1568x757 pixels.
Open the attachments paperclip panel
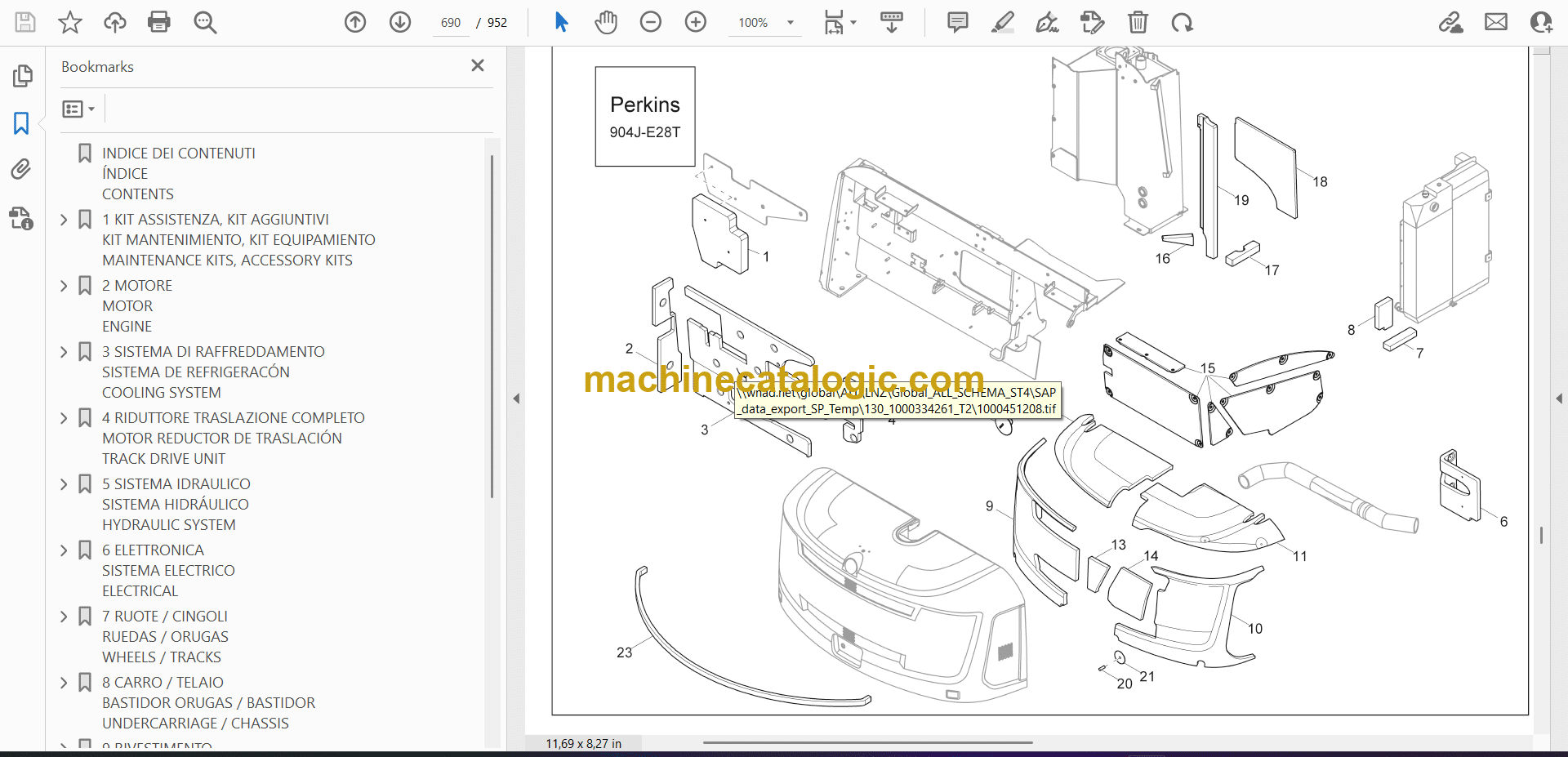click(x=21, y=169)
